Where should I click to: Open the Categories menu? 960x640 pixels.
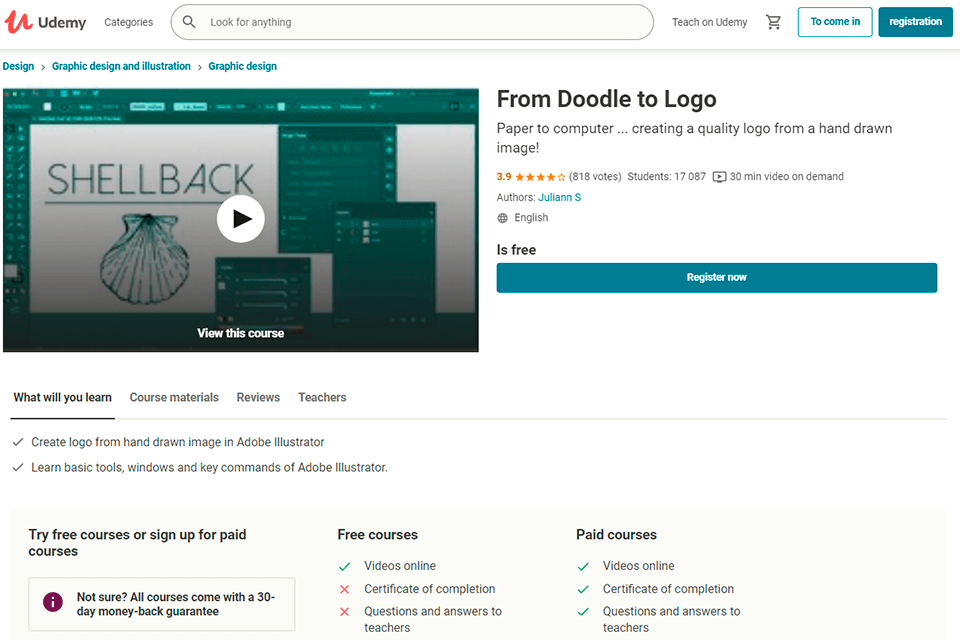click(x=129, y=22)
